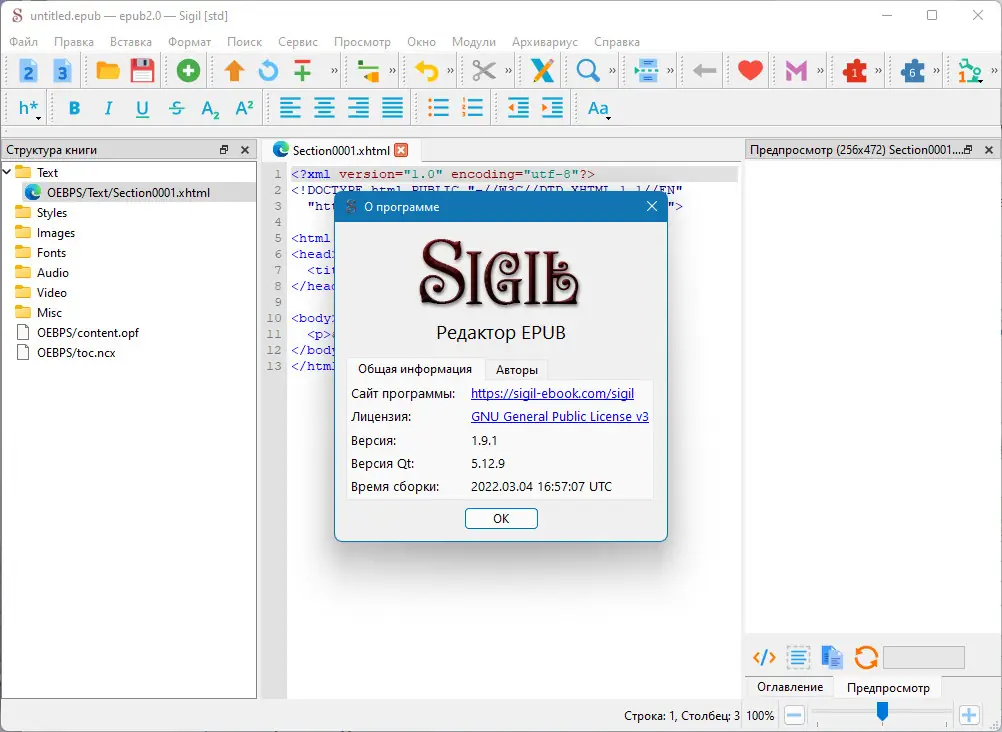
Task: Save the book with the floppy disk icon
Action: click(142, 70)
